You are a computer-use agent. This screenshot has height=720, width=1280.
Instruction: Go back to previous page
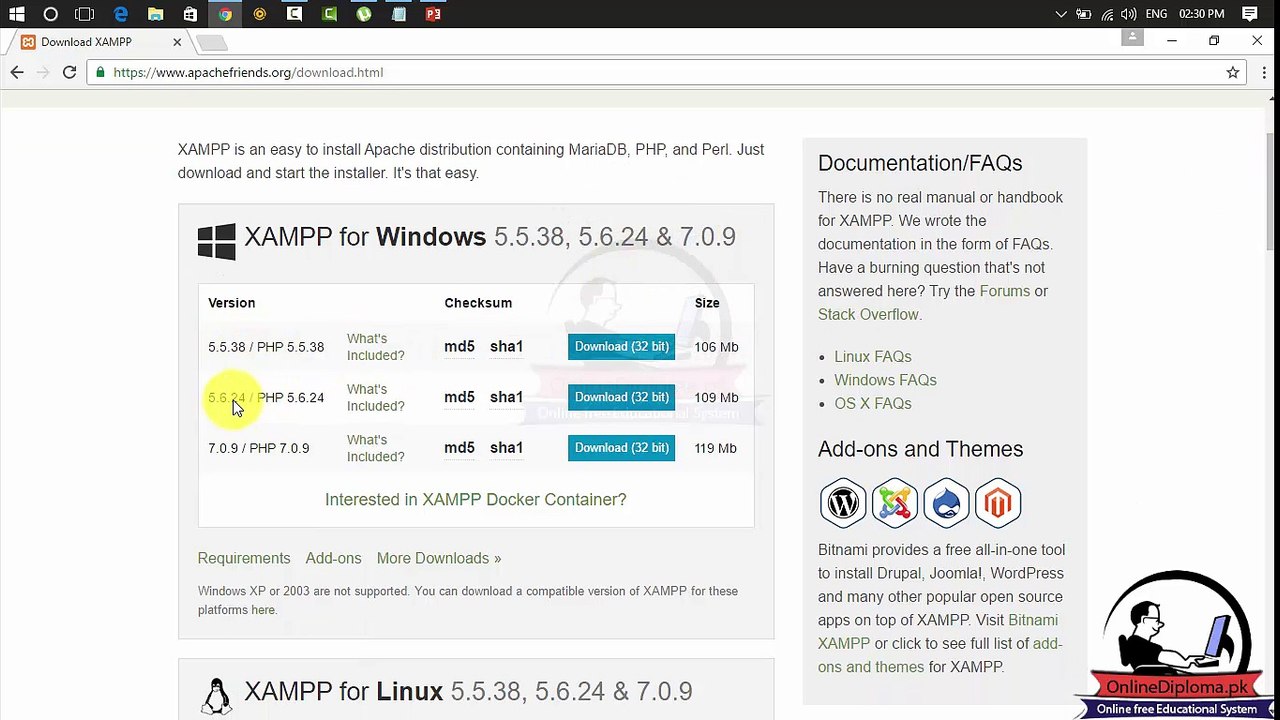17,72
